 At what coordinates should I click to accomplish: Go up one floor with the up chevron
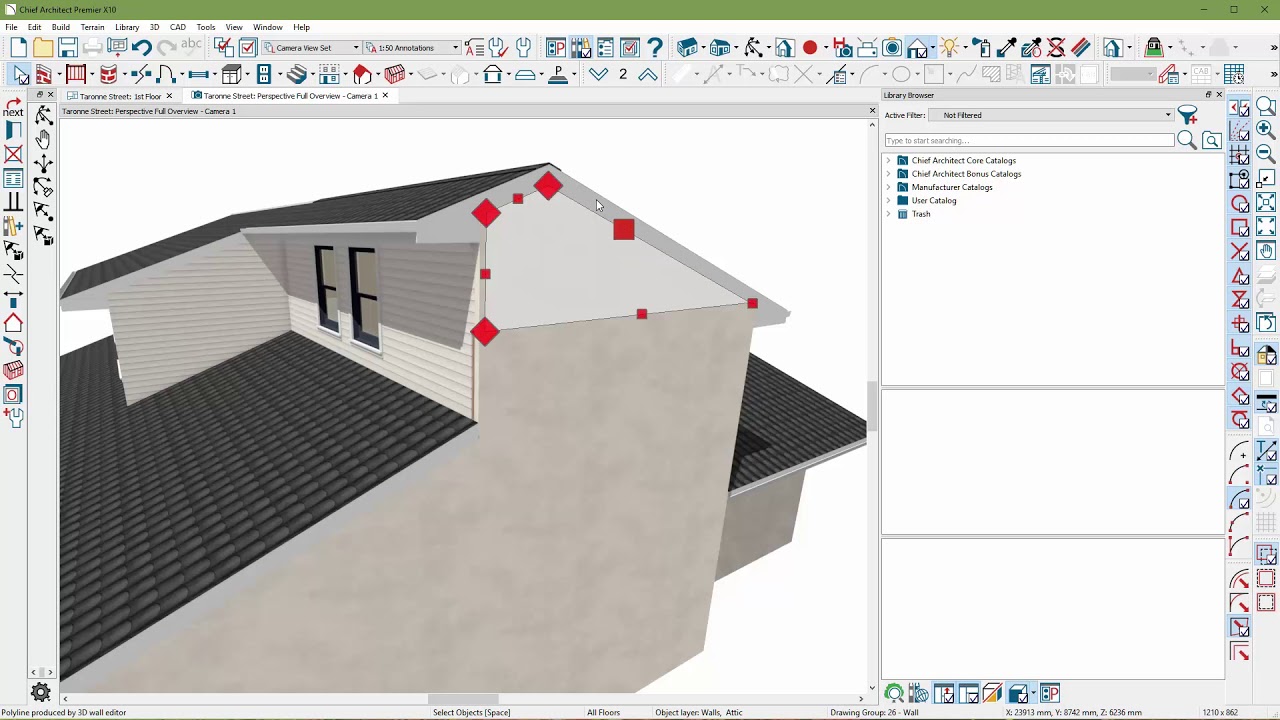point(648,75)
